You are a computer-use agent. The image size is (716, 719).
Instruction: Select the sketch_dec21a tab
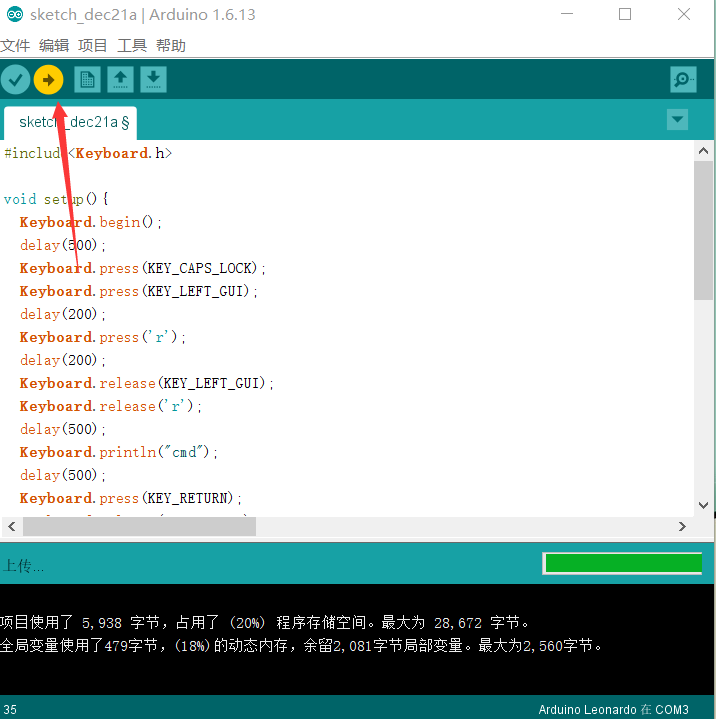(71, 123)
